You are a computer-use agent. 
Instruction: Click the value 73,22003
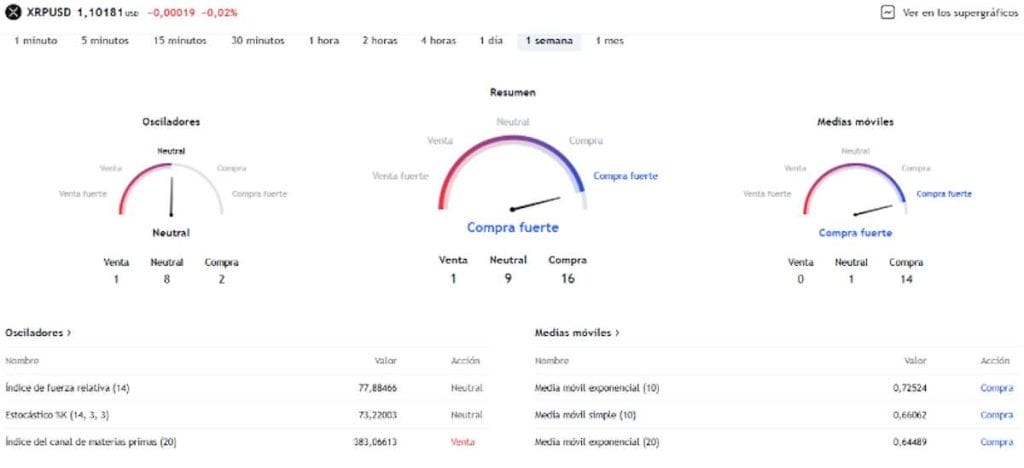tap(377, 415)
